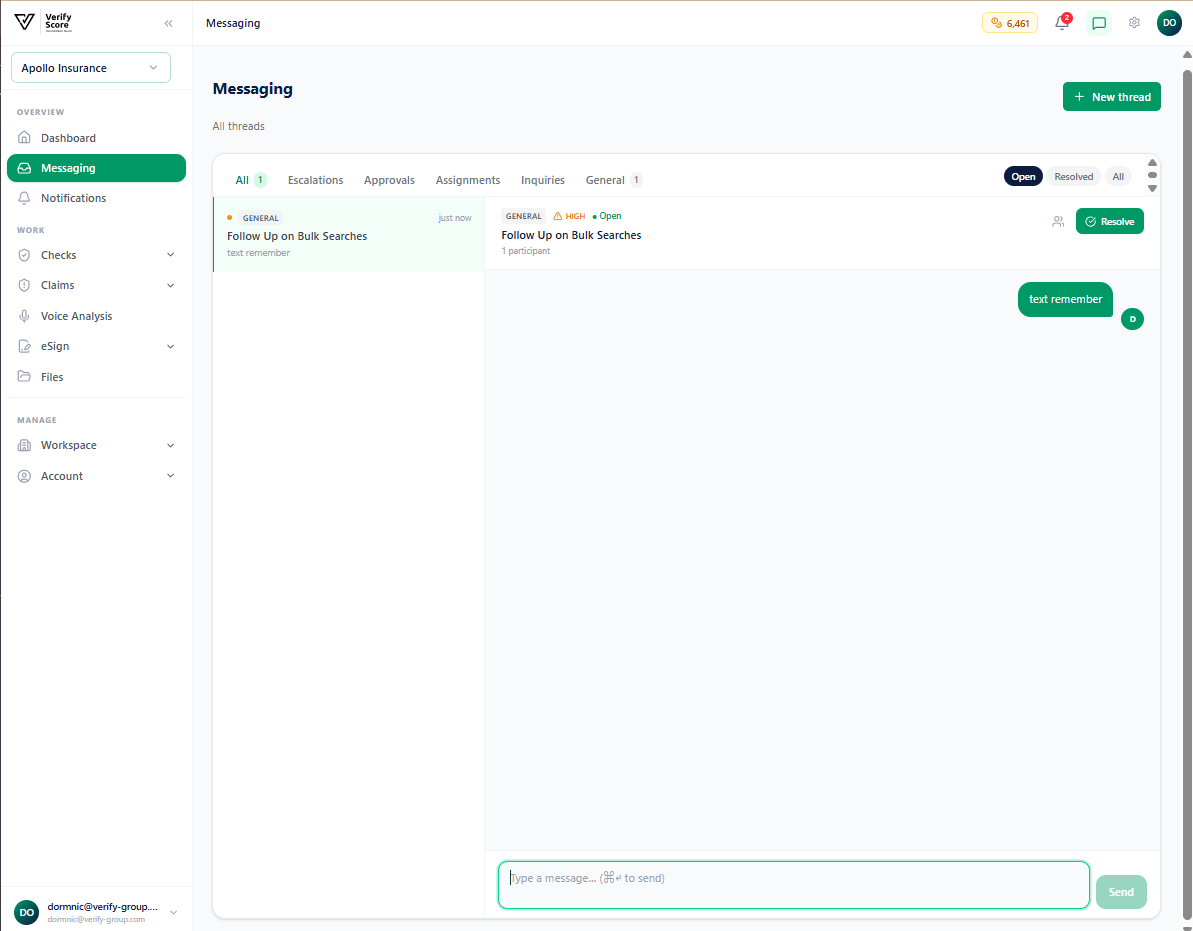
Task: Click the Workspace building icon
Action: [x=24, y=445]
